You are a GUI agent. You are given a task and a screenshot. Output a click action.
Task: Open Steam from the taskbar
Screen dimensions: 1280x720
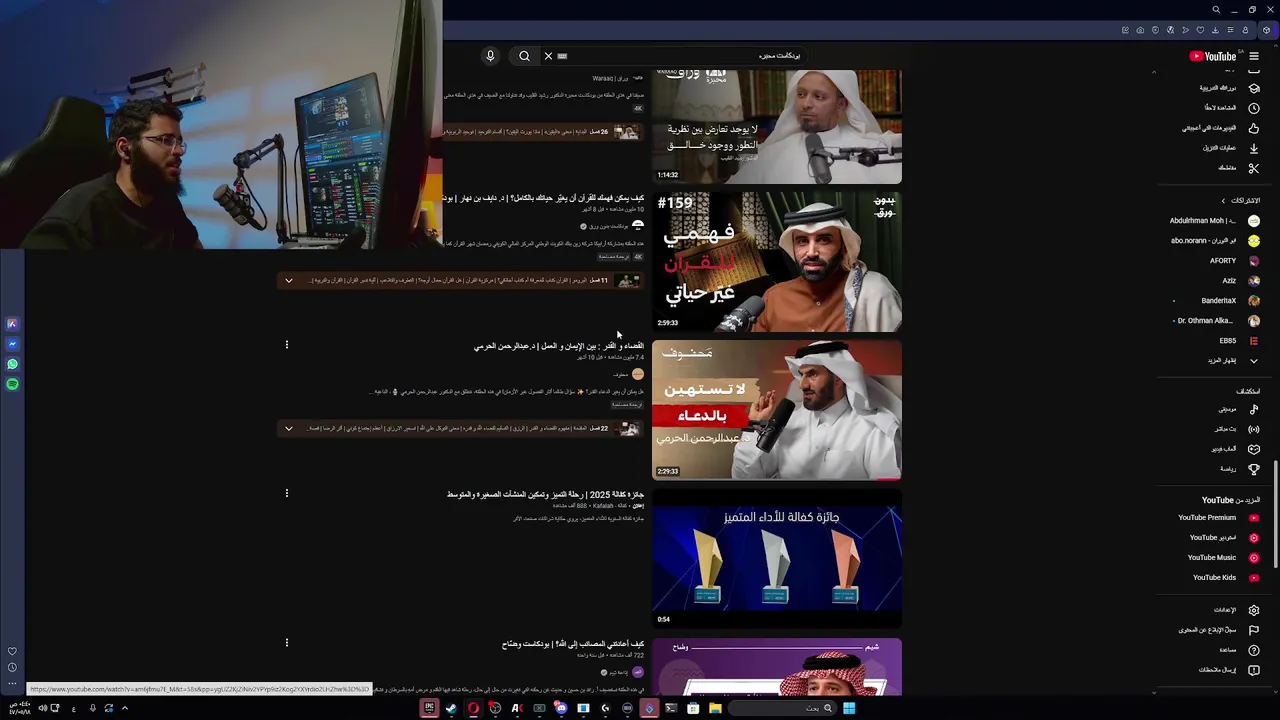click(451, 708)
